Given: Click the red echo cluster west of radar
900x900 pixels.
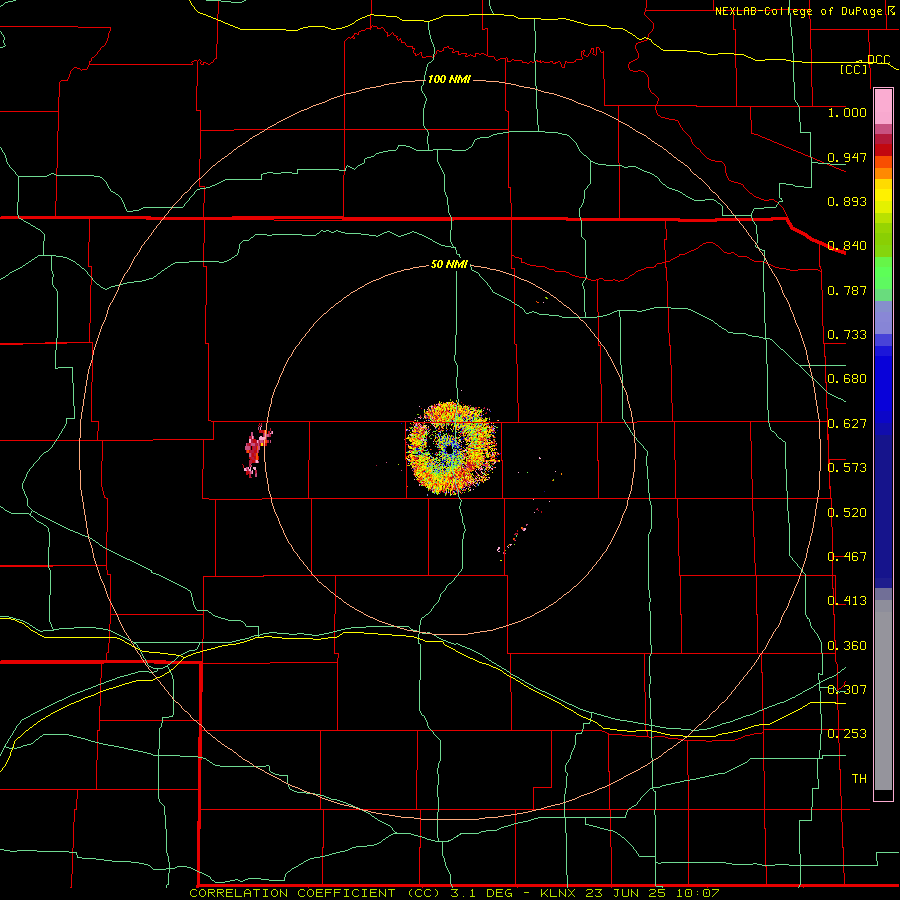Looking at the screenshot, I should pos(257,451).
